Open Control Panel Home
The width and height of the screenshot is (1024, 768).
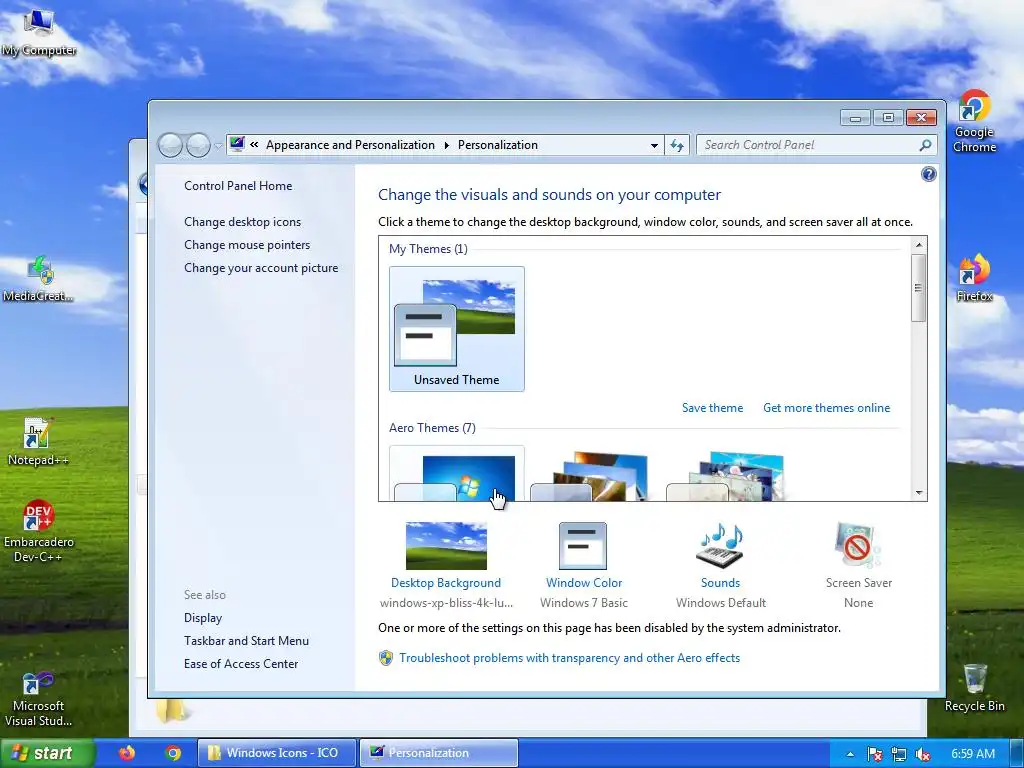(238, 185)
